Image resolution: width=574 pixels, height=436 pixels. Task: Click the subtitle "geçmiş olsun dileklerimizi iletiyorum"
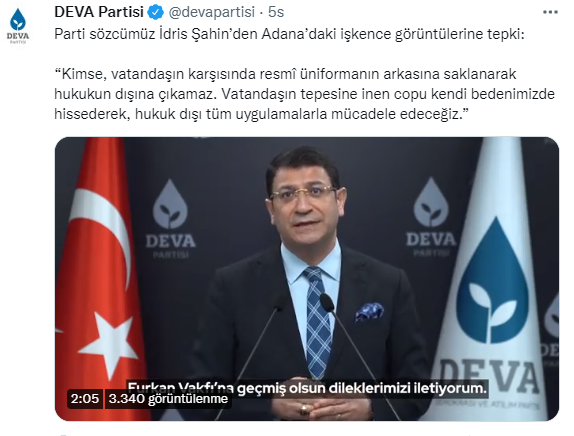[x=362, y=388]
